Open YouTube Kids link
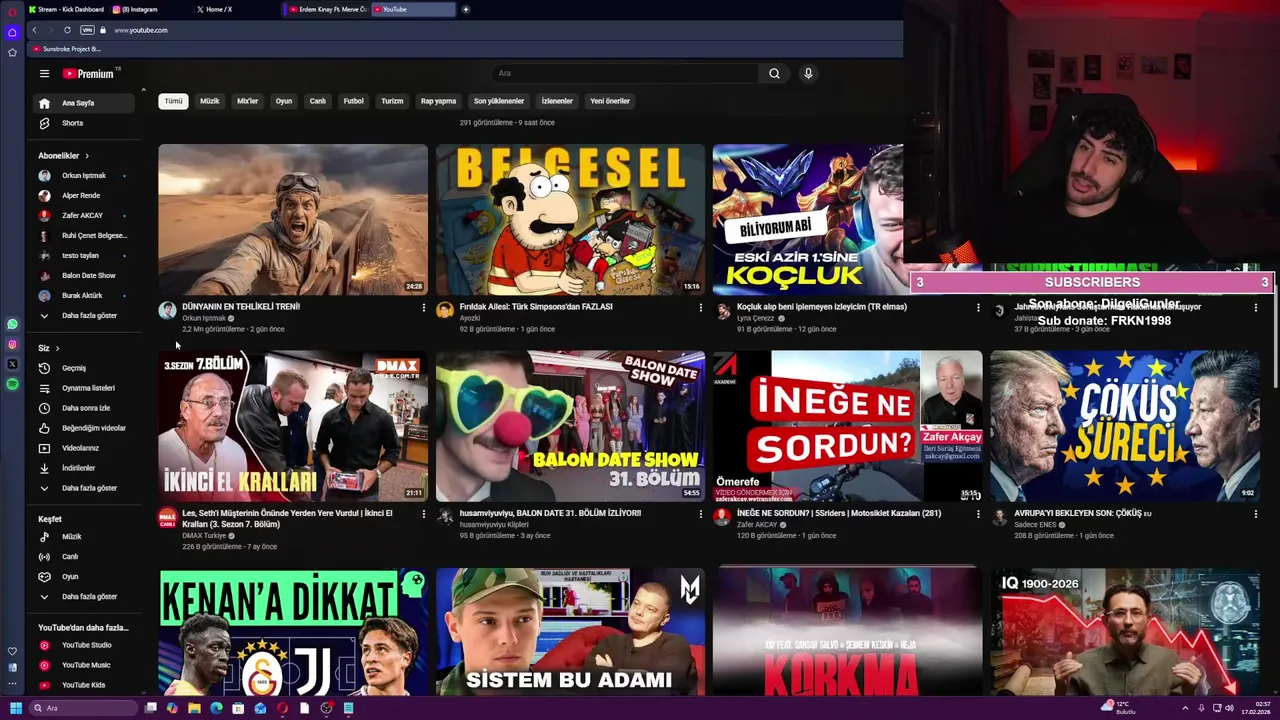This screenshot has width=1280, height=720. pos(84,685)
